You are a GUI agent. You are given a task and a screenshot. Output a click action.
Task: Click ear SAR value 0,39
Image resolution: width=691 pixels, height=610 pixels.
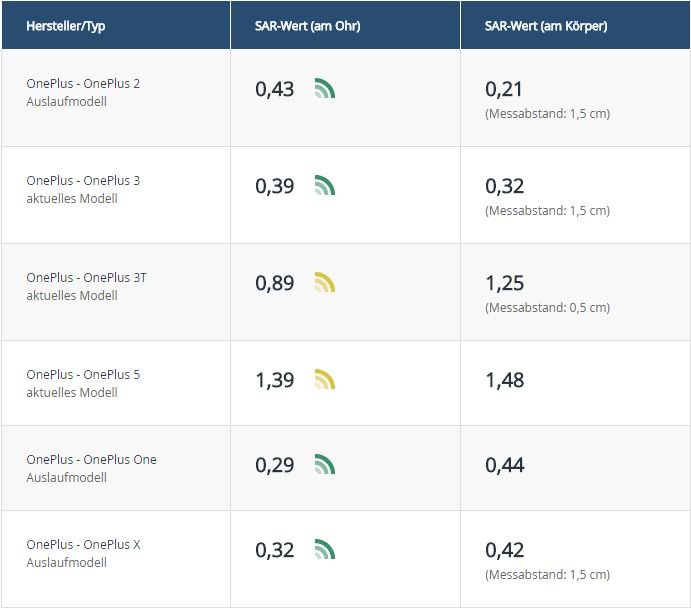coord(275,186)
